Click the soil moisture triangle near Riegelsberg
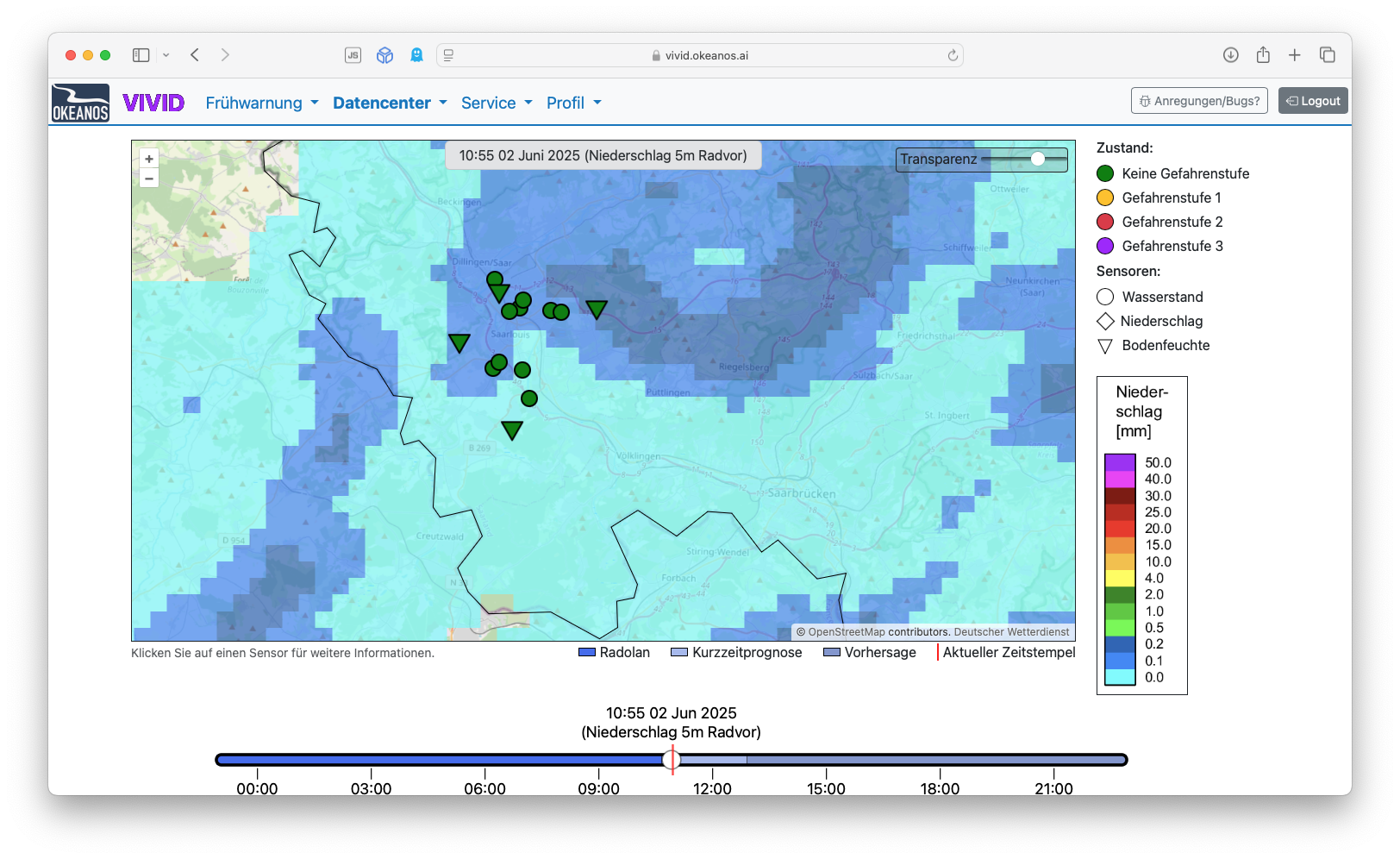1400x859 pixels. click(597, 309)
